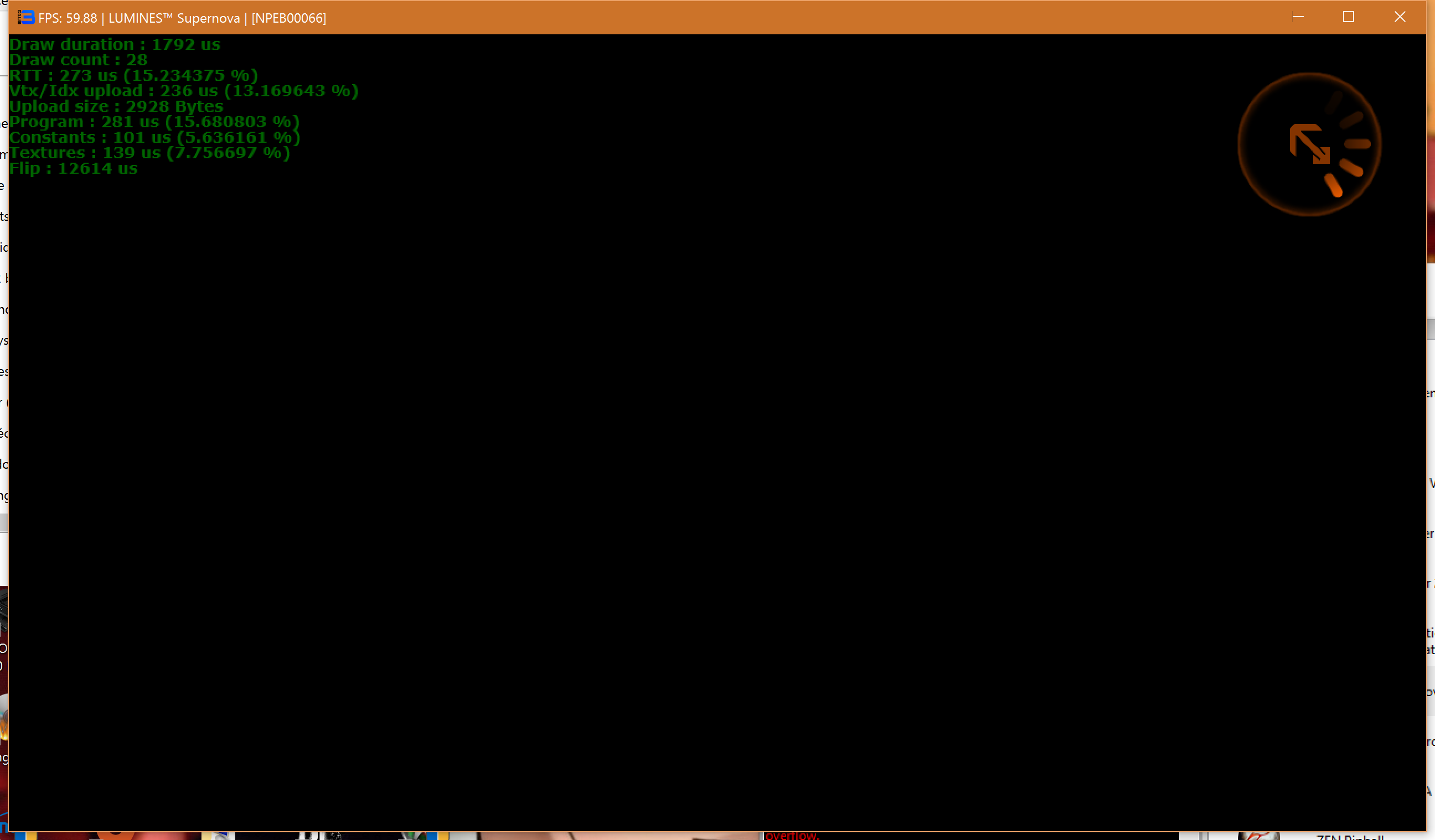Click the Flip timing overlay text
This screenshot has height=840, width=1435.
[73, 168]
